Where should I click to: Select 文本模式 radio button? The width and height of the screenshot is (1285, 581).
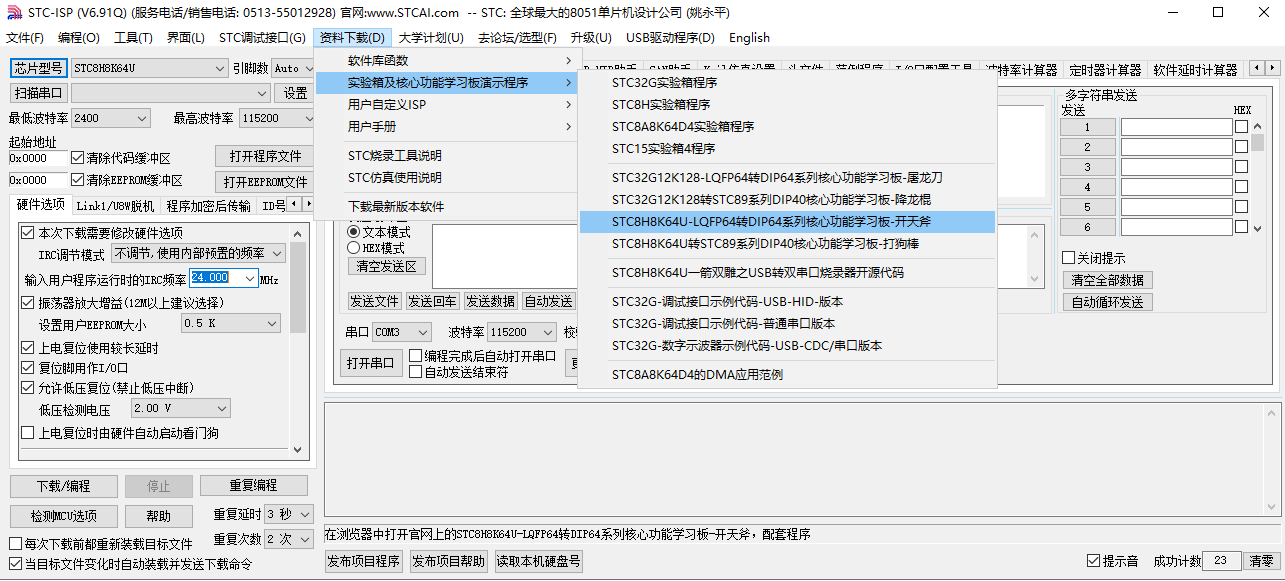click(353, 232)
